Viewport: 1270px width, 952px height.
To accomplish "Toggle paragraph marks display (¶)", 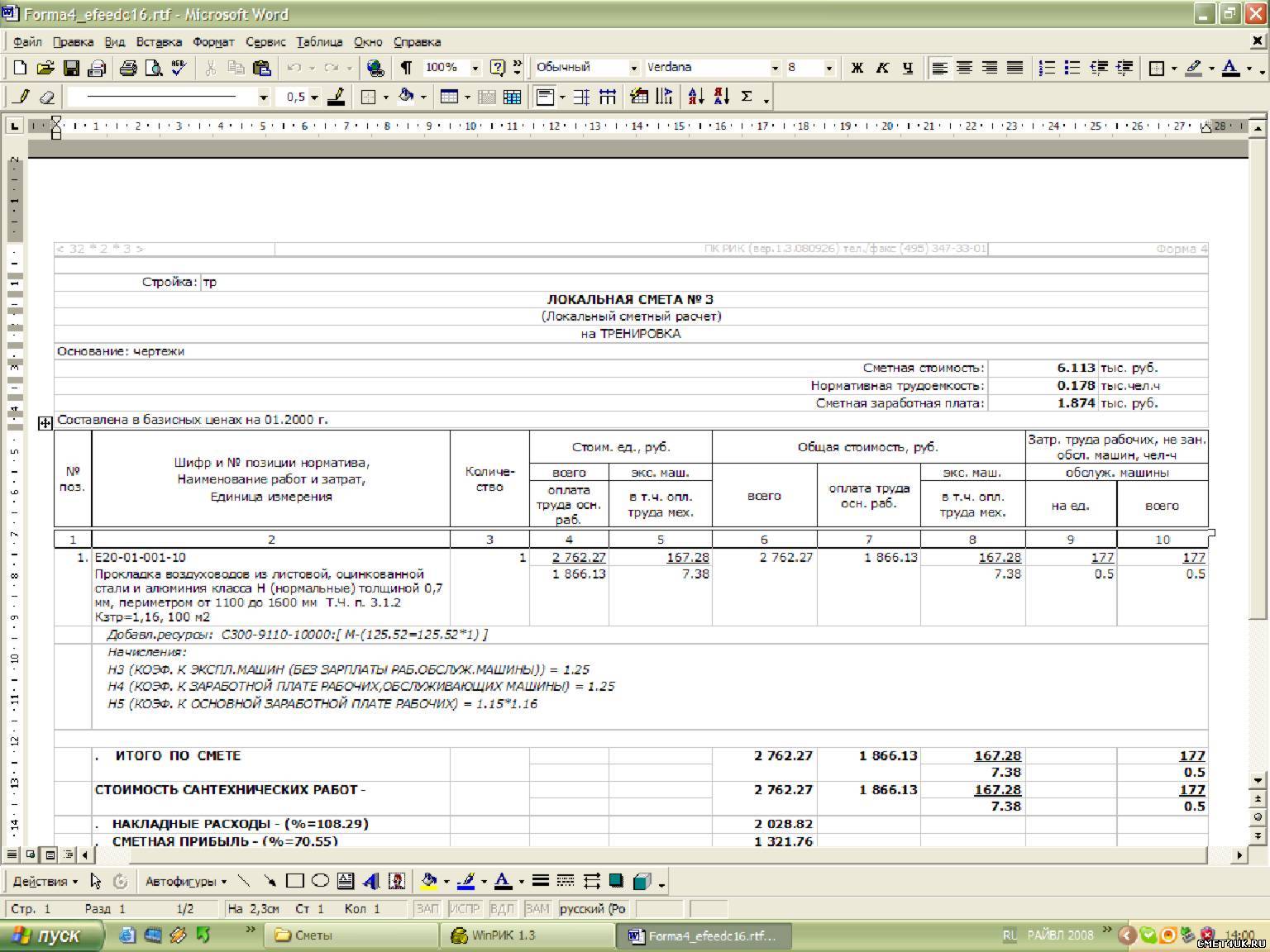I will [x=406, y=69].
